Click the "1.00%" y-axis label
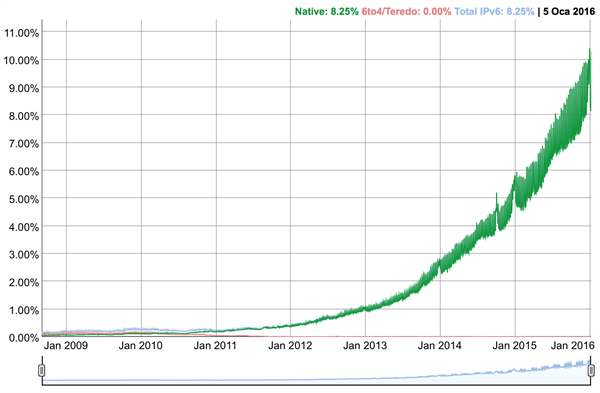The height and width of the screenshot is (393, 600). pyautogui.click(x=24, y=310)
